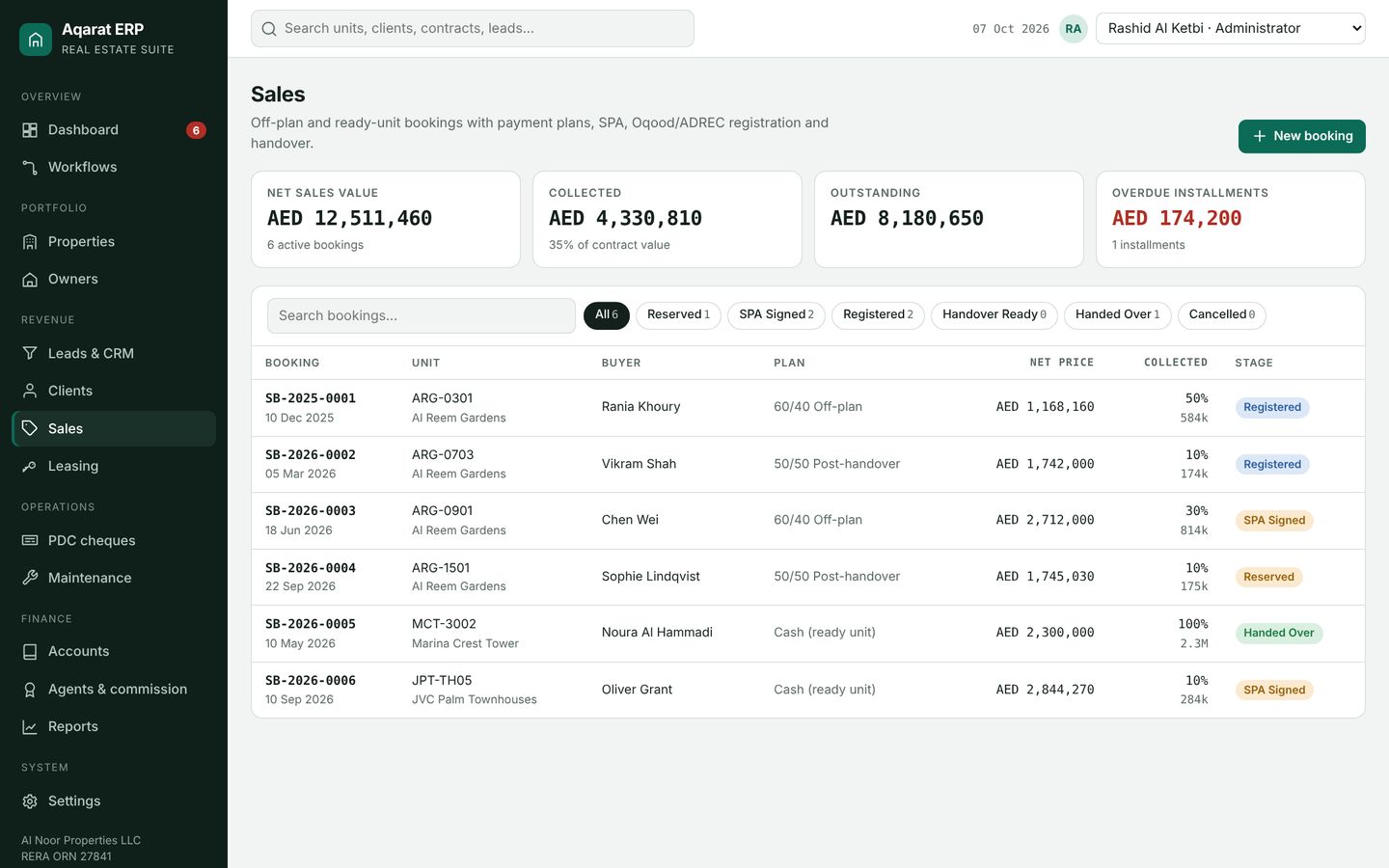
Task: Click the Settings gear icon
Action: pyautogui.click(x=30, y=801)
